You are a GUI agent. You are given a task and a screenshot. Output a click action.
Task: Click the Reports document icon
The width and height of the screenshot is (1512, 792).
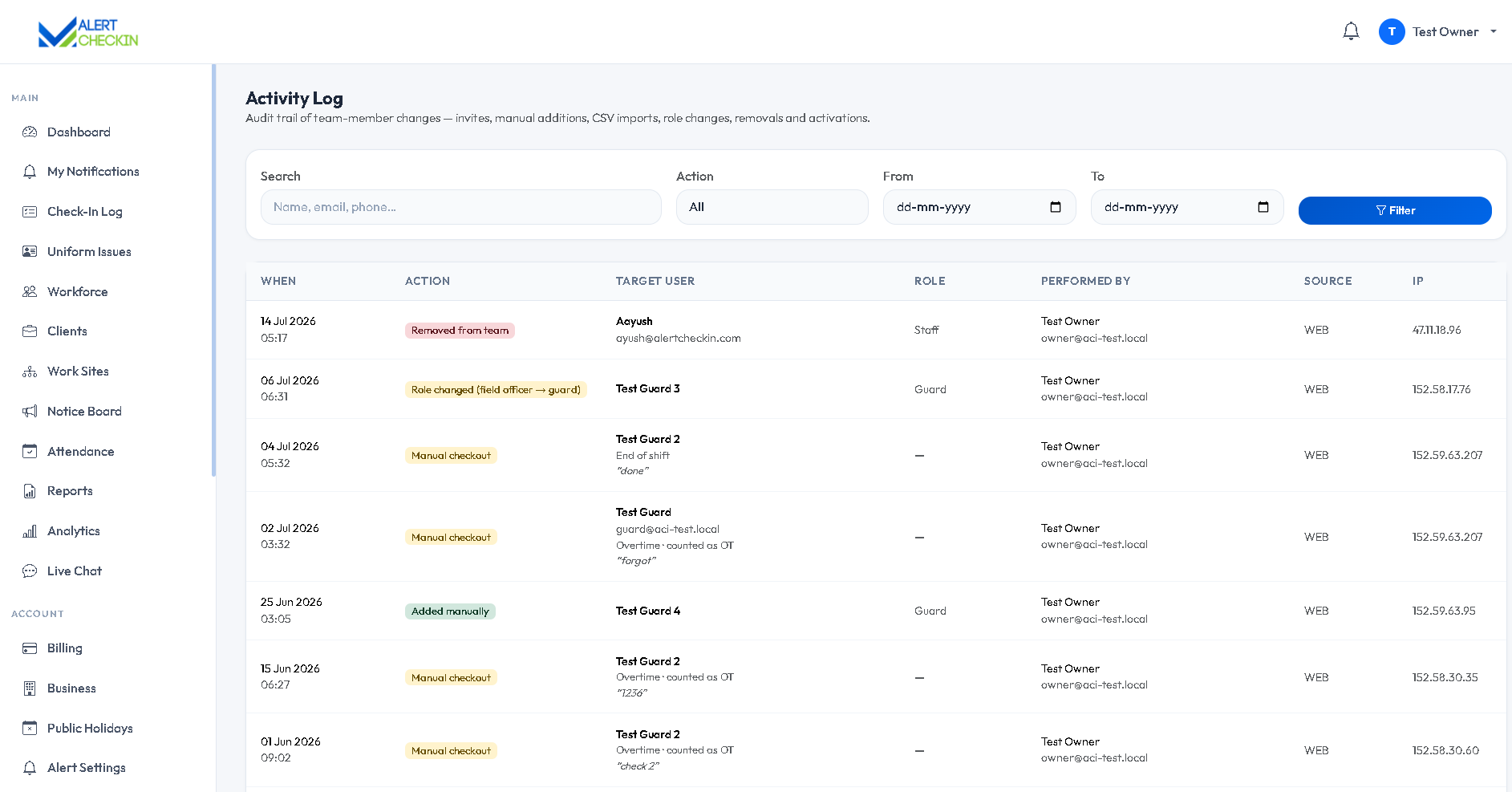[30, 491]
